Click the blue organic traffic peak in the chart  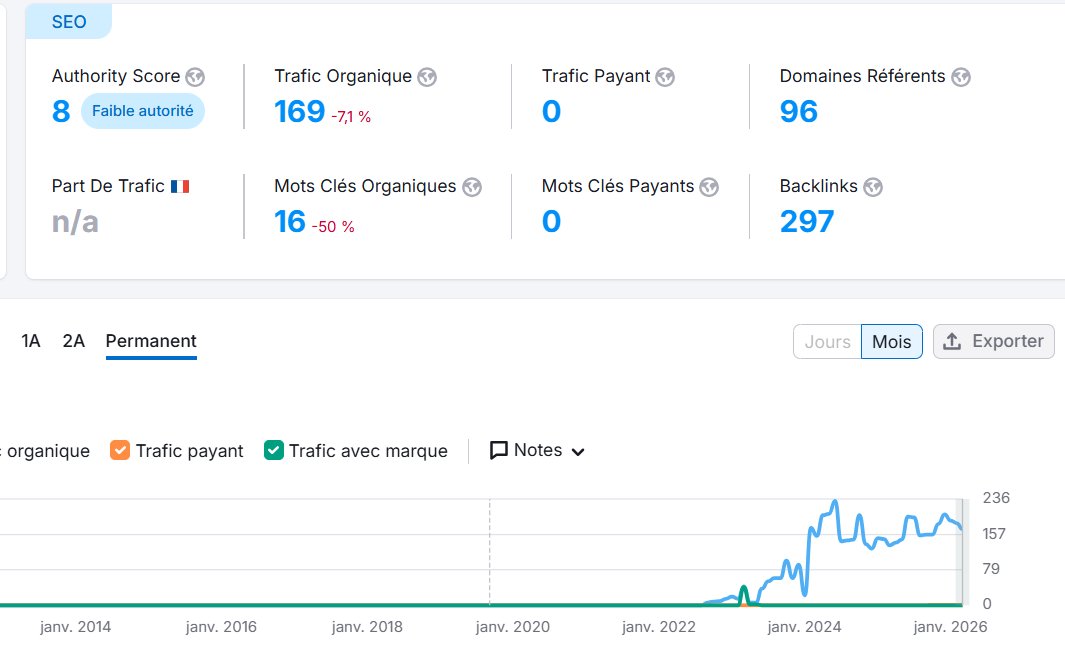[x=835, y=503]
